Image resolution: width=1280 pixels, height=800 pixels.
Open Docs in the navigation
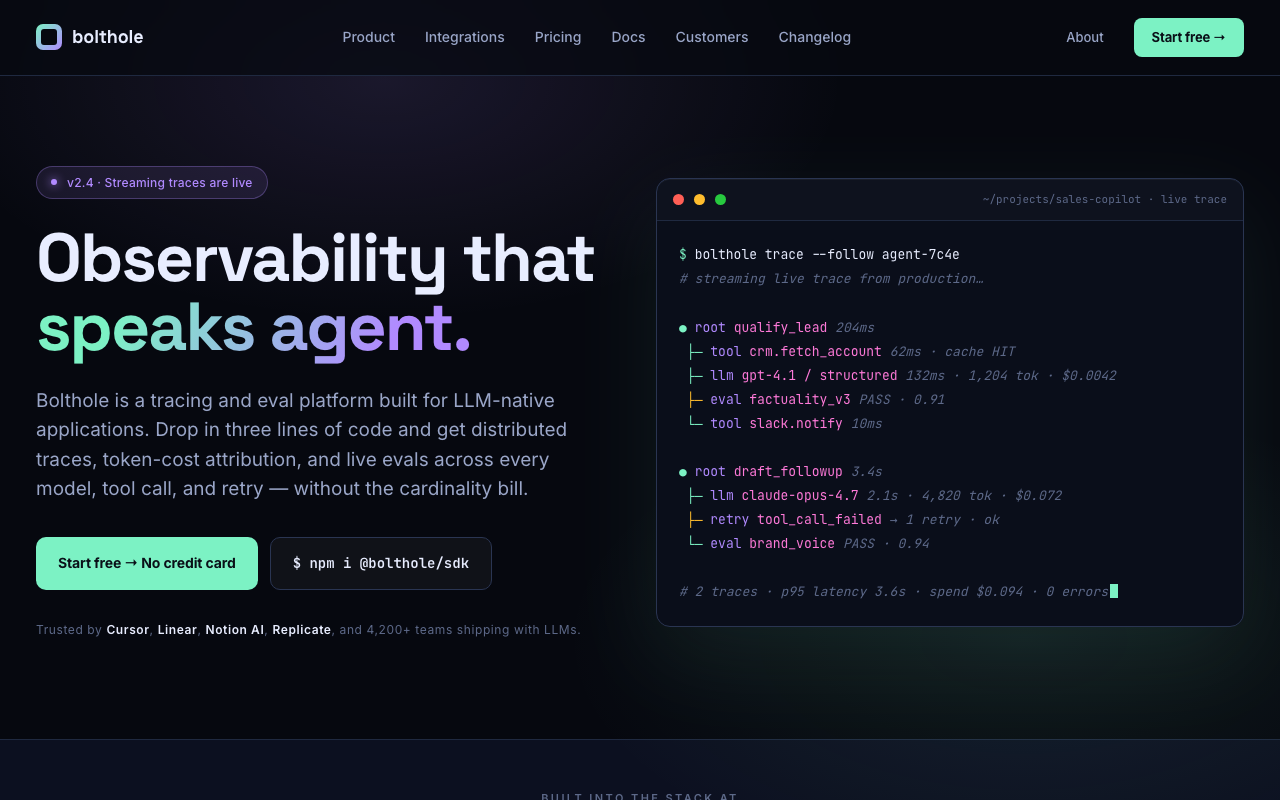pos(629,37)
